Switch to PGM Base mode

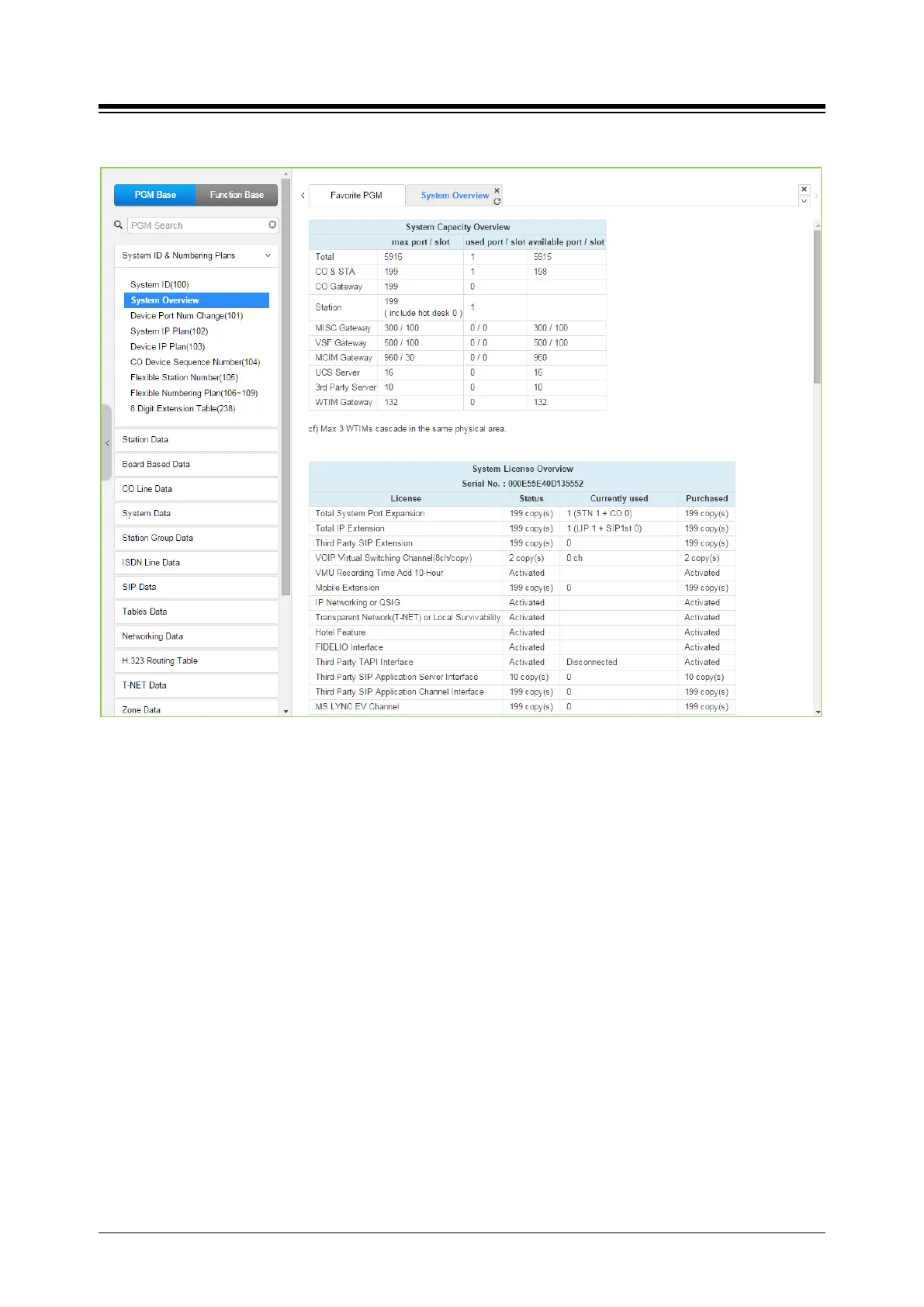pos(155,195)
